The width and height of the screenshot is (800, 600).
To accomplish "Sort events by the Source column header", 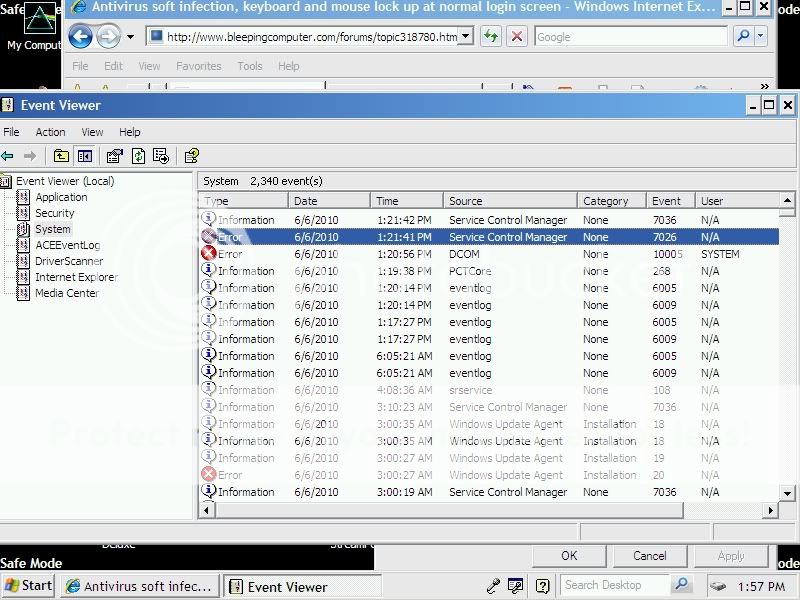I will [x=510, y=201].
